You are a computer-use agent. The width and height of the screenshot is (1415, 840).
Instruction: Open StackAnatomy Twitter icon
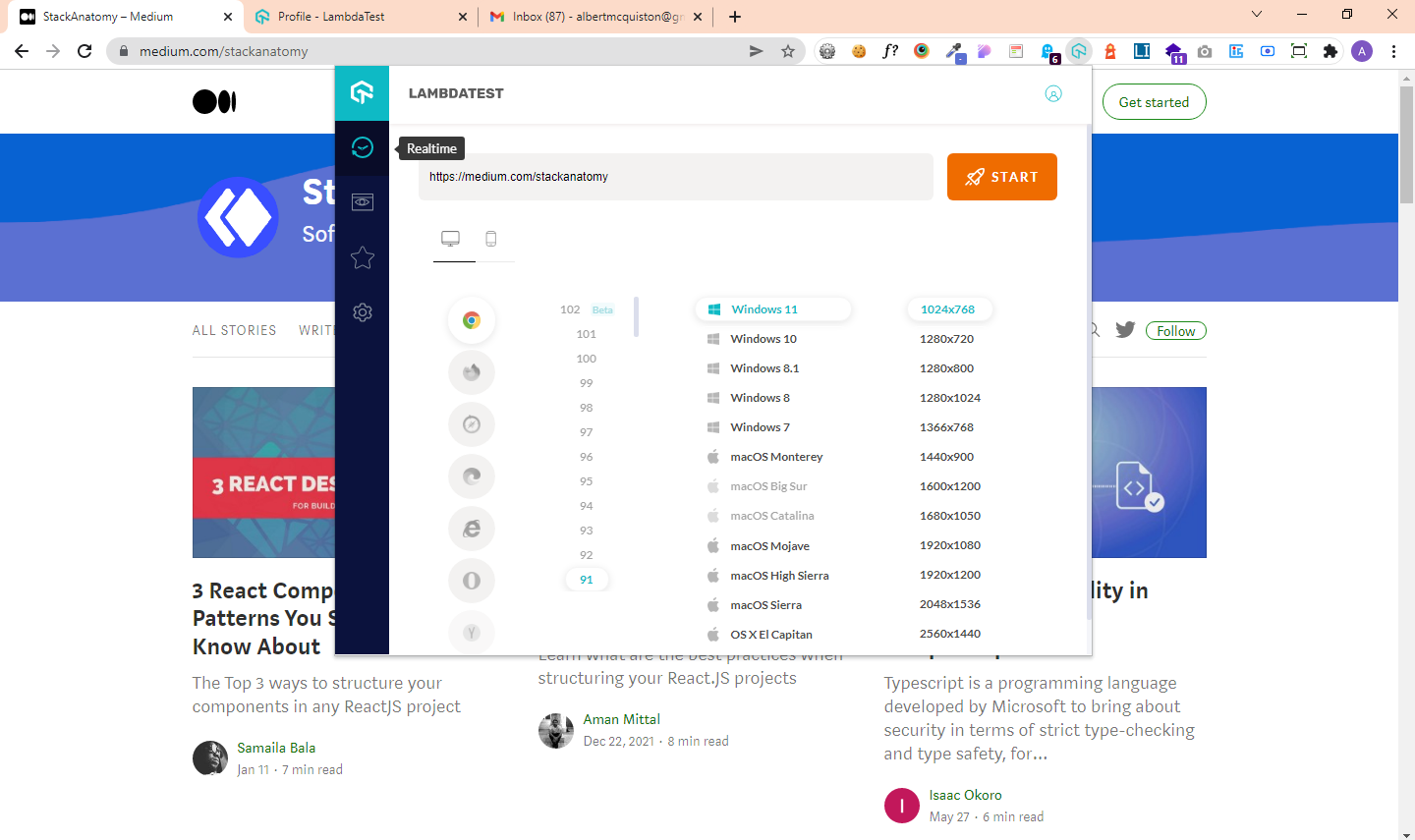pos(1125,330)
